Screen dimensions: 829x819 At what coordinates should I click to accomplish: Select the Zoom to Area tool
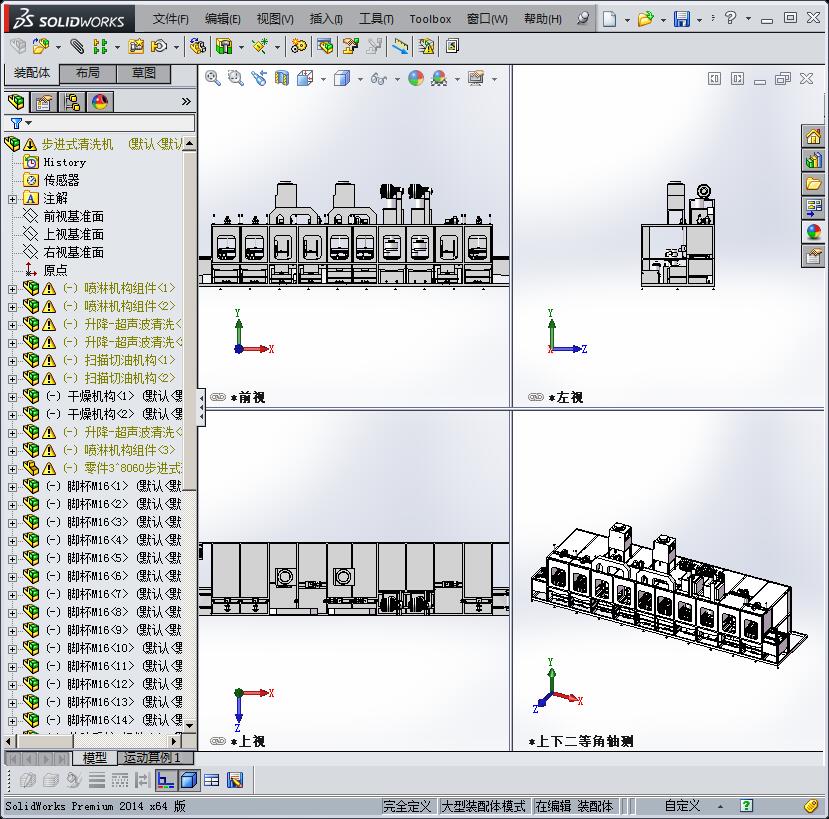235,77
